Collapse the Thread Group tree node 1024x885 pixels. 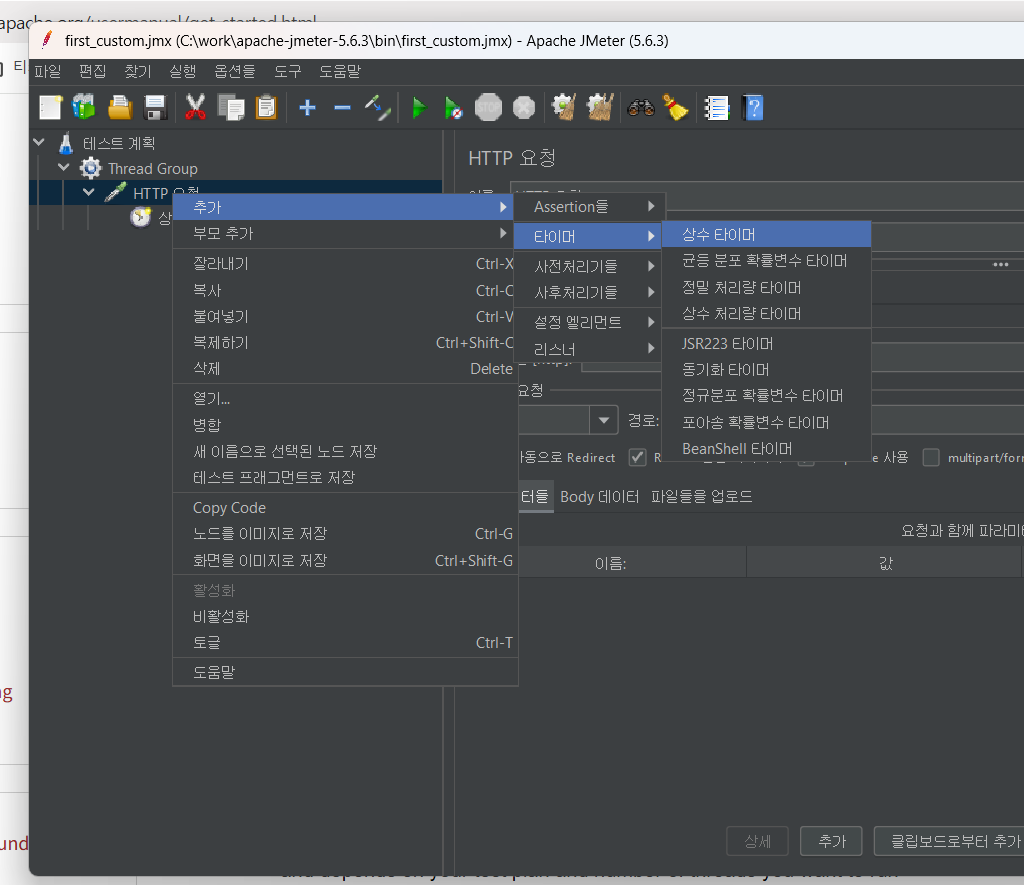[x=63, y=167]
